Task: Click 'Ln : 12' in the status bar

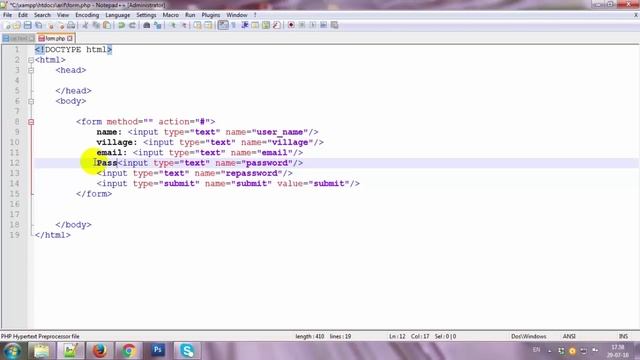Action: (397, 336)
